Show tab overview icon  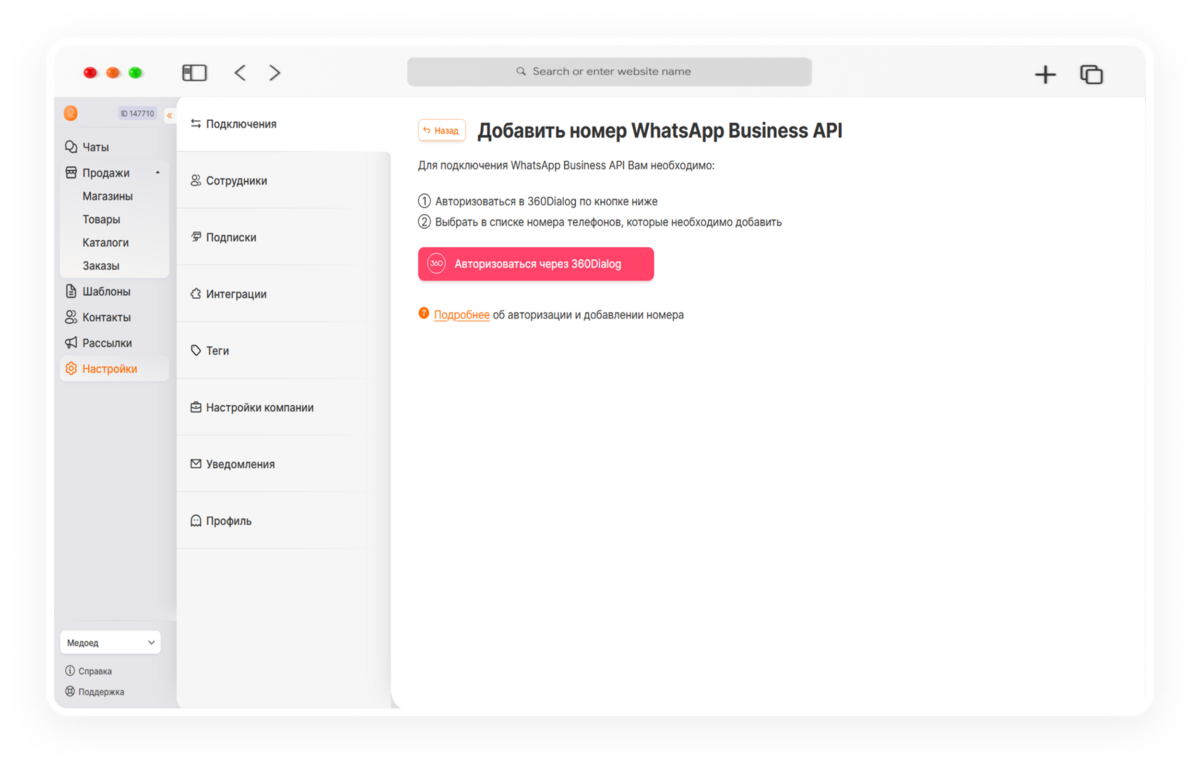point(1091,74)
